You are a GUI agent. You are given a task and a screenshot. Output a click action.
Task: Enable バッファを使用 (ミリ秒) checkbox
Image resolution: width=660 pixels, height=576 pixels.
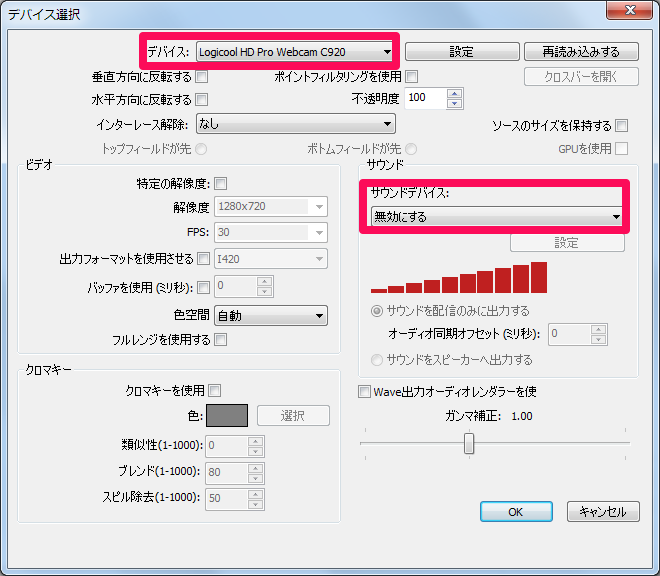(x=204, y=288)
